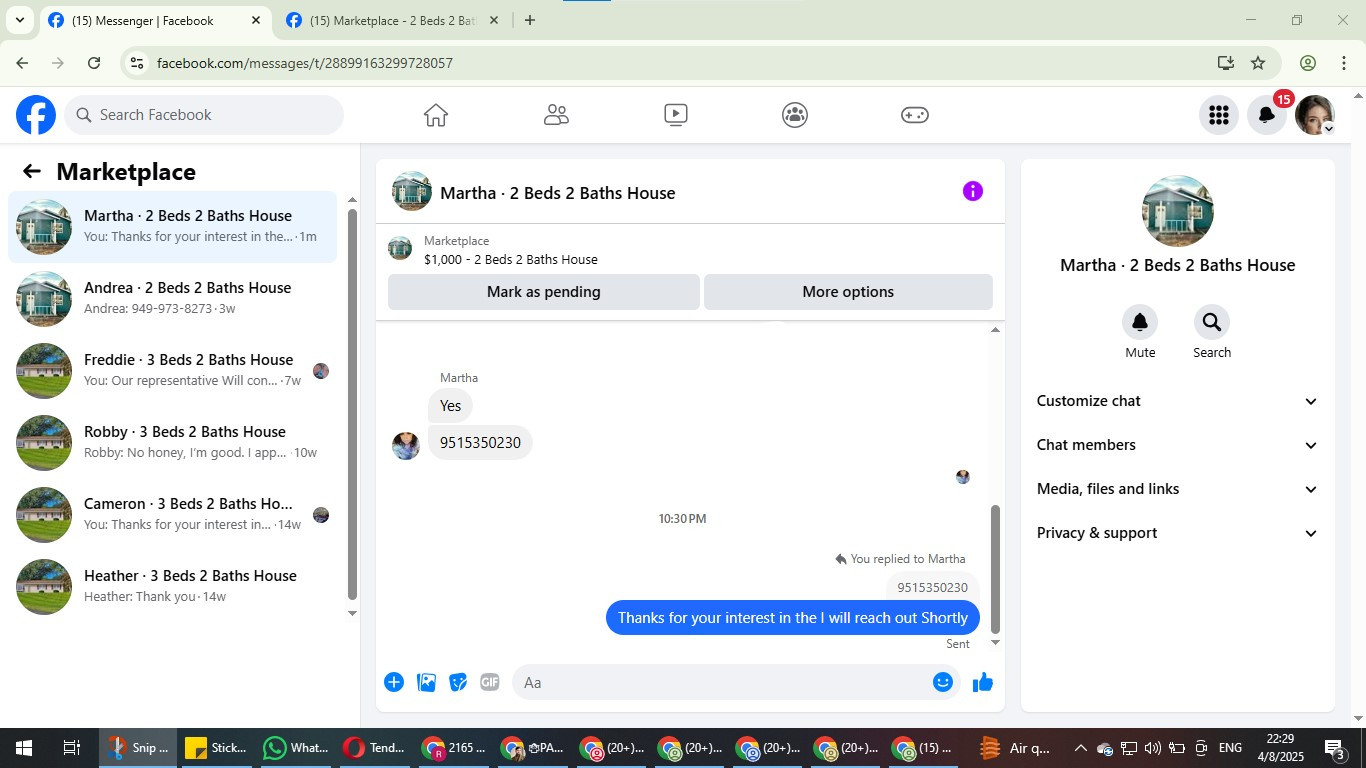Open Windows Start menu
This screenshot has width=1366, height=768.
pyautogui.click(x=24, y=748)
